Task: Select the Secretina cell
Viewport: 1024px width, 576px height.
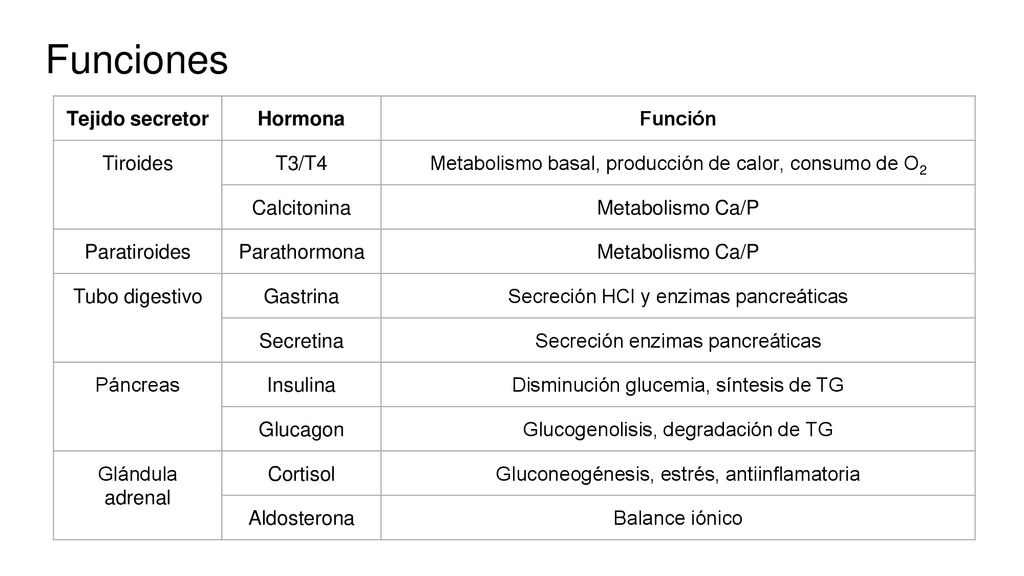Action: (x=301, y=340)
